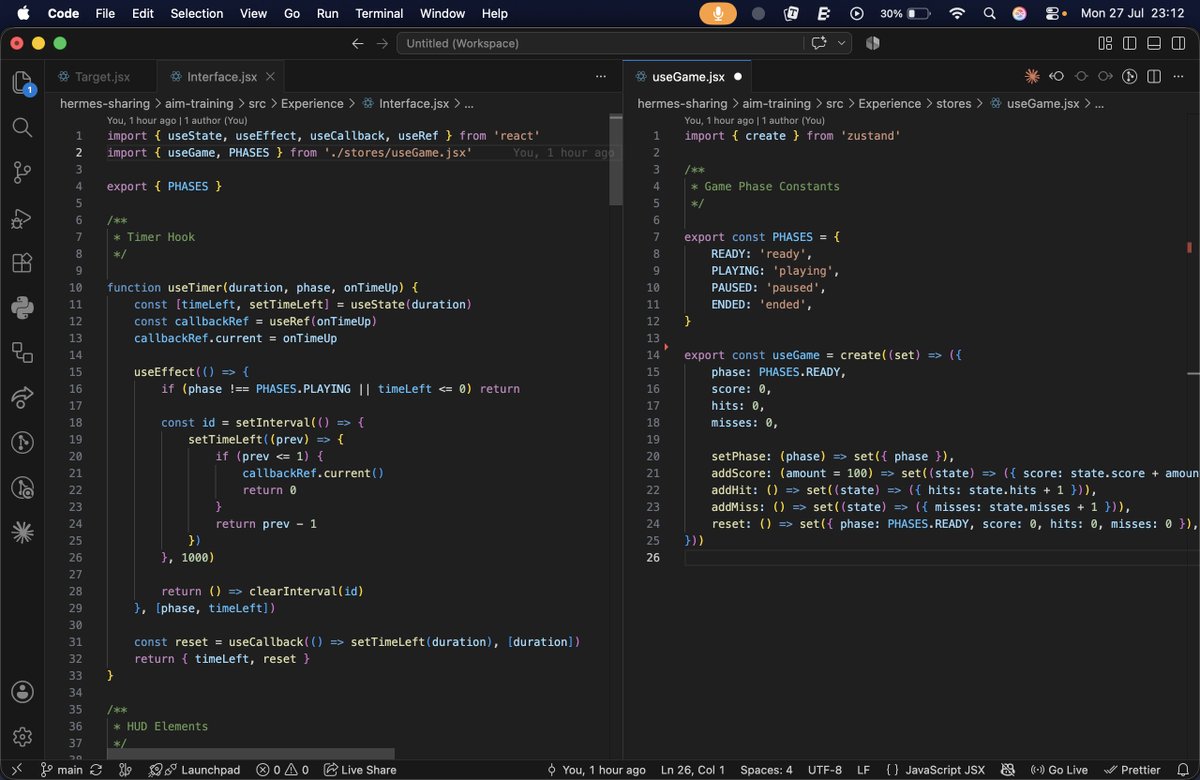This screenshot has height=780, width=1200.
Task: Open the GitLens Inspect view in activity bar
Action: pos(22,488)
